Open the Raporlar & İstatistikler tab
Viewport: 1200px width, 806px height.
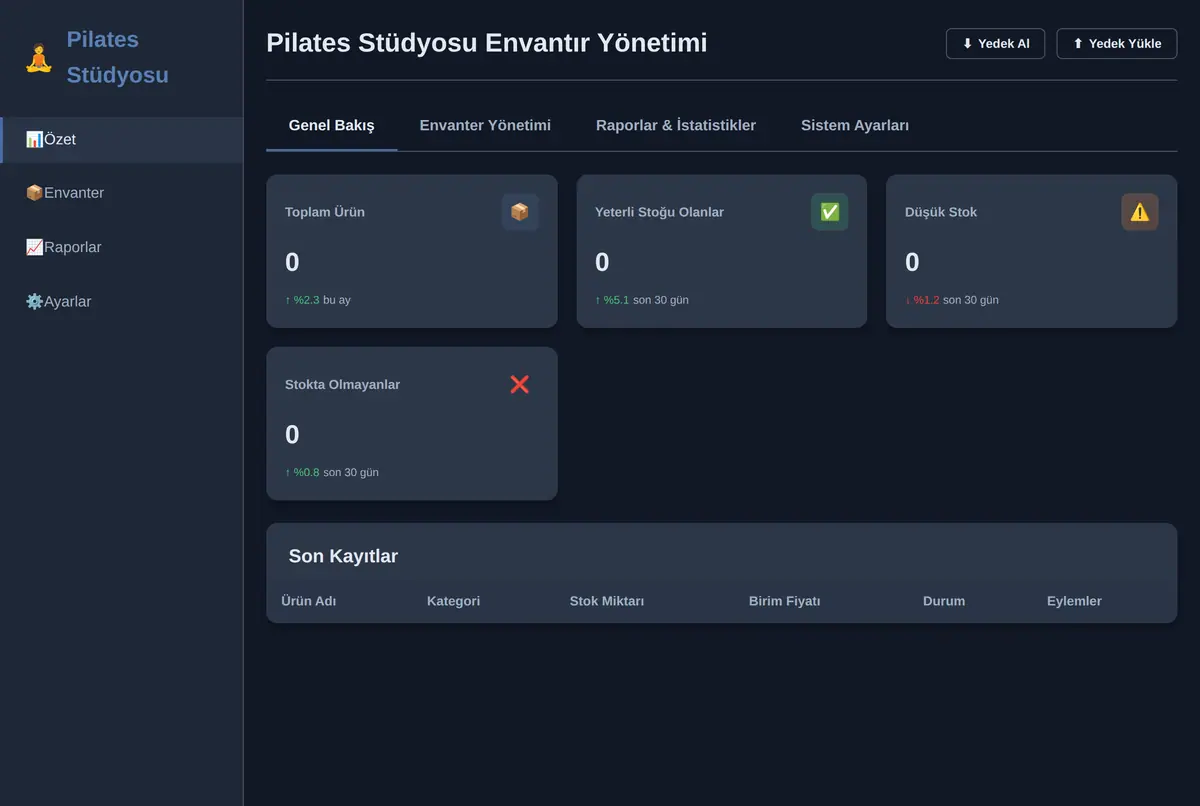[676, 125]
